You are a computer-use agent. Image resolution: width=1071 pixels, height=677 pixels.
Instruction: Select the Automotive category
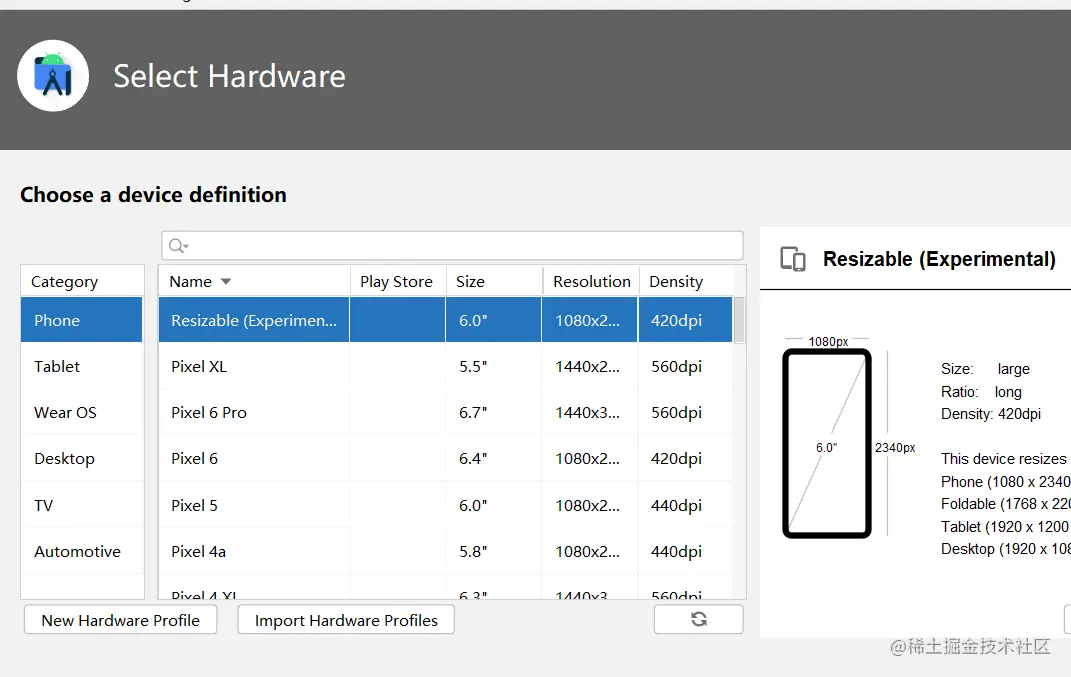pos(82,551)
